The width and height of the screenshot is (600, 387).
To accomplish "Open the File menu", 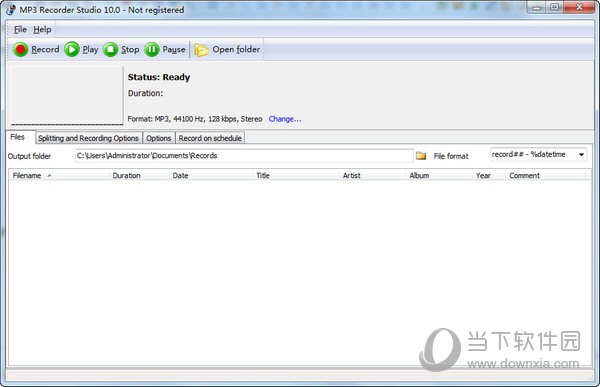I will [x=20, y=29].
